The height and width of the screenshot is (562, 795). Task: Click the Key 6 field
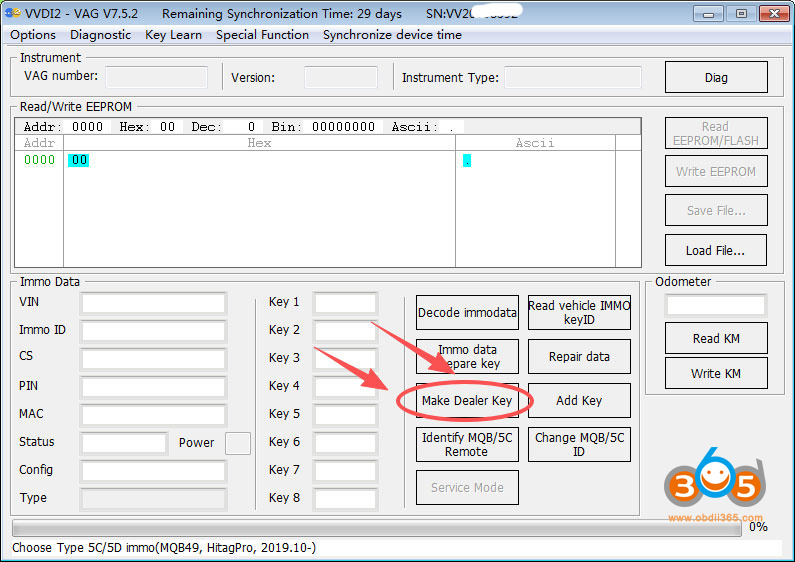(345, 443)
